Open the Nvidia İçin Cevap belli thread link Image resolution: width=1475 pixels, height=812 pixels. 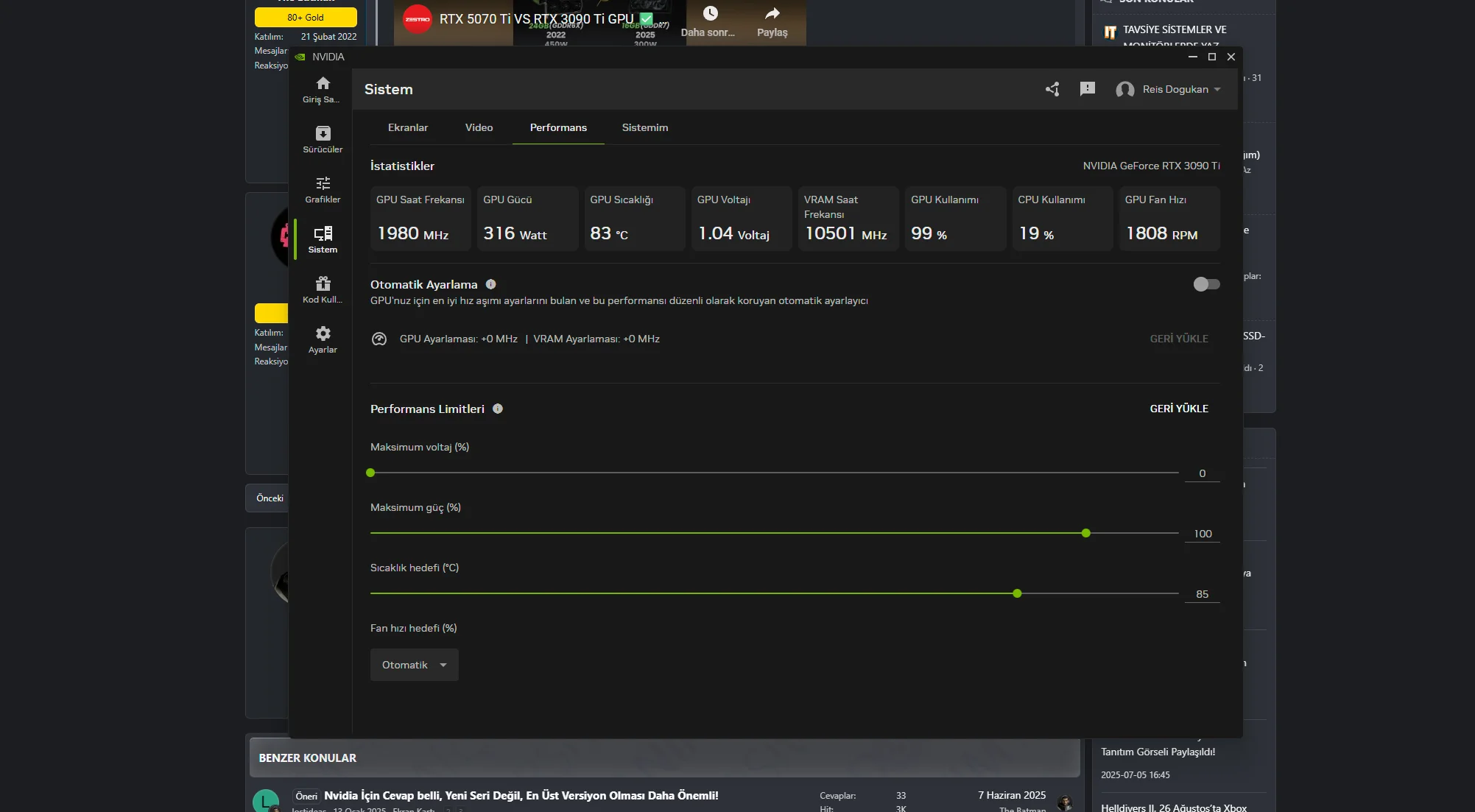pos(521,795)
